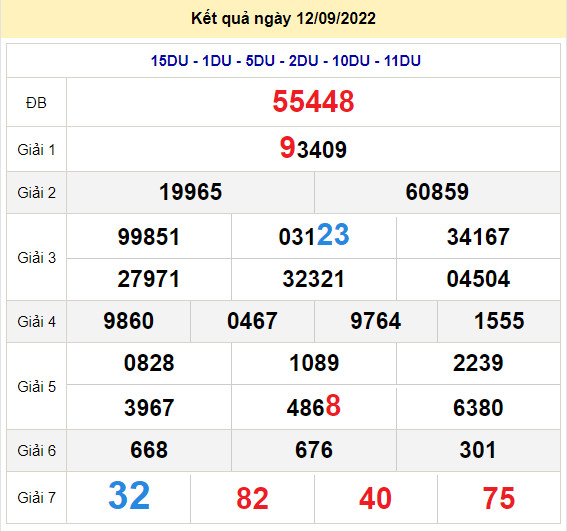Click the Giải 7 row label

[x=37, y=498]
